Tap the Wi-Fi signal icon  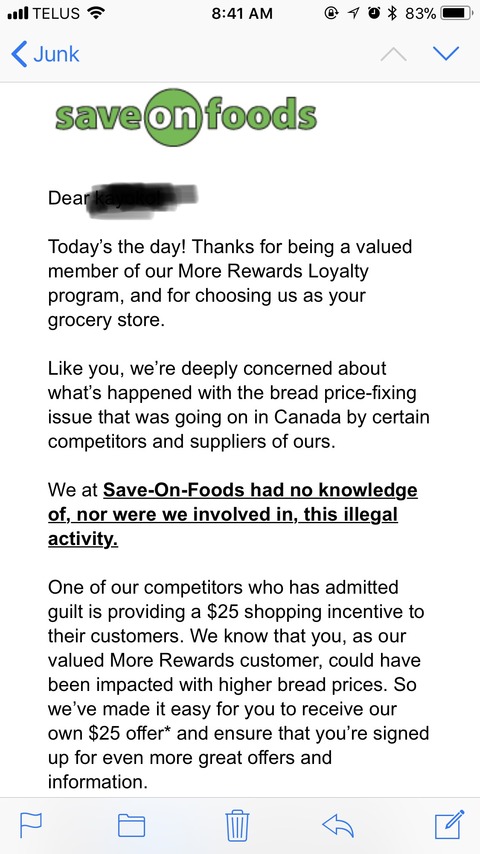pos(96,13)
